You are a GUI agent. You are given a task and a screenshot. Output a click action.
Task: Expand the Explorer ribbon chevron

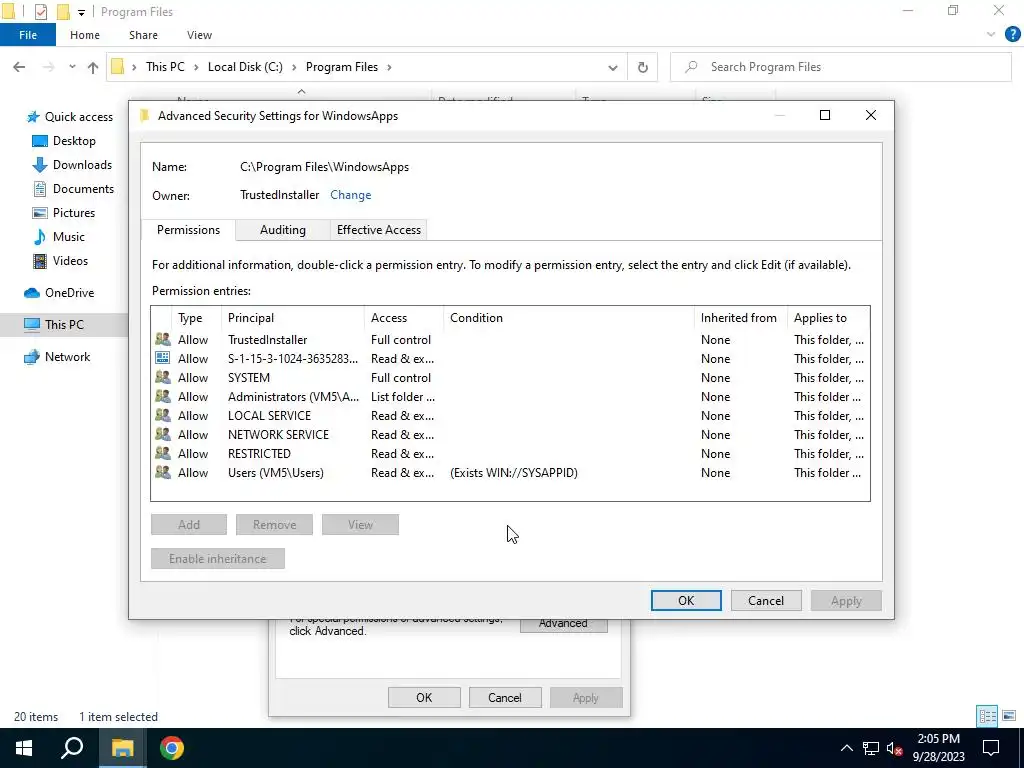click(991, 35)
